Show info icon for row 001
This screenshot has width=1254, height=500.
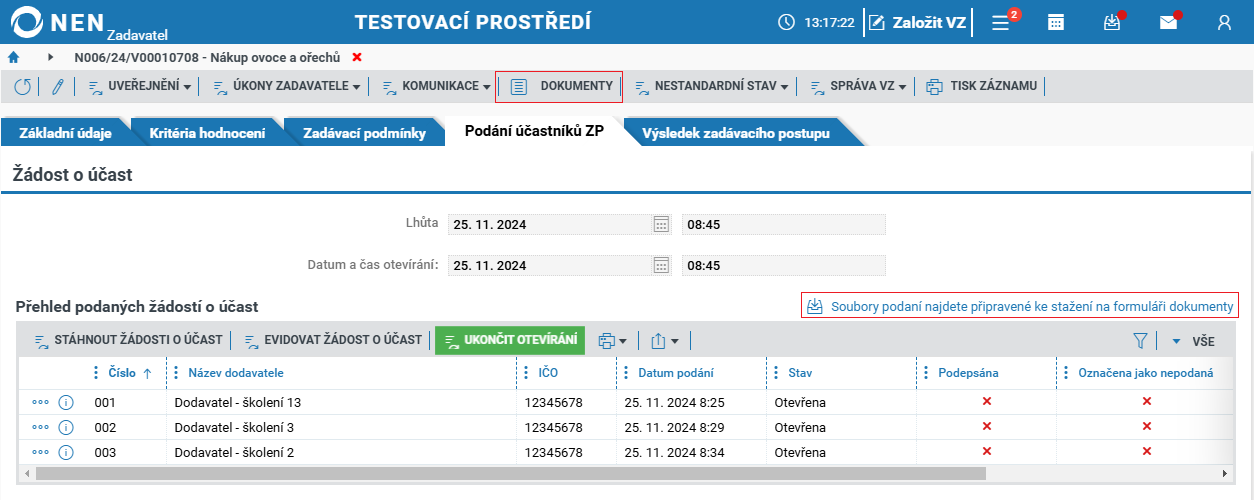66,402
